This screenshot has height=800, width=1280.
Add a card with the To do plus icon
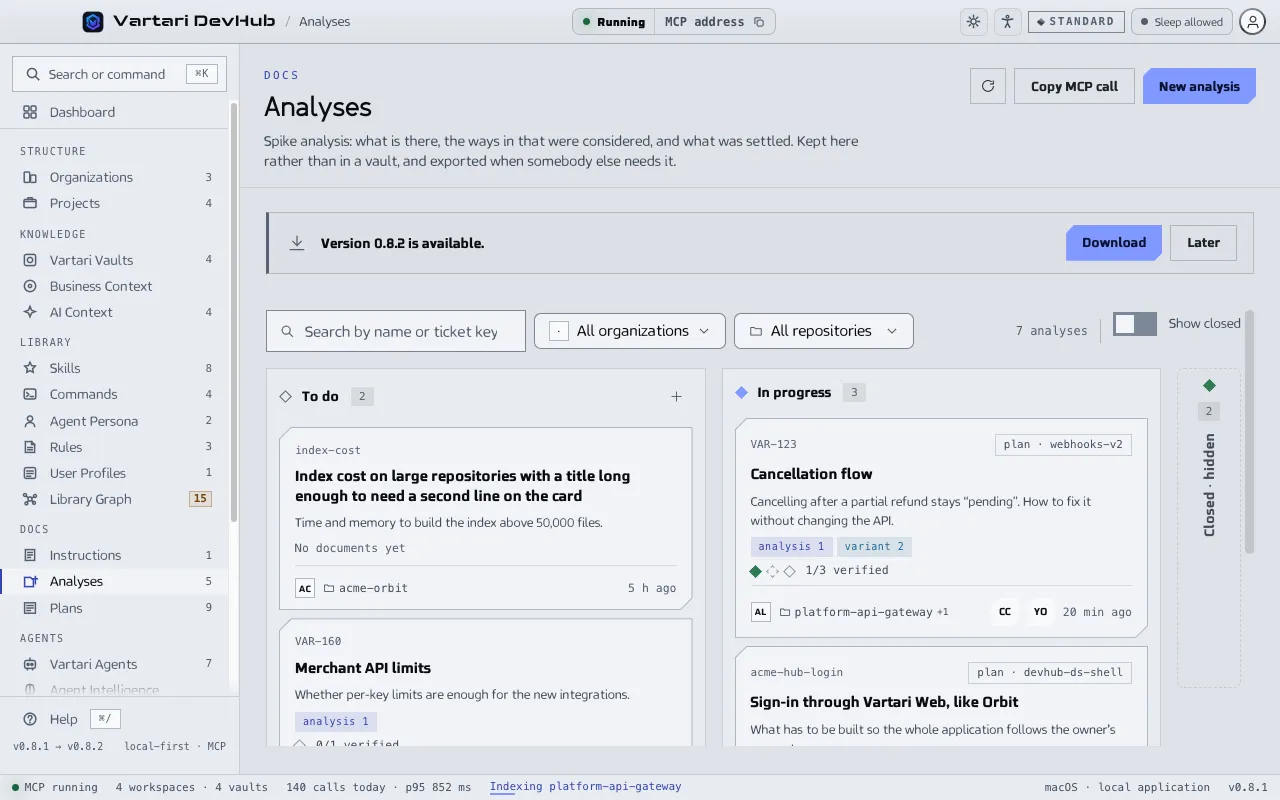coord(676,397)
